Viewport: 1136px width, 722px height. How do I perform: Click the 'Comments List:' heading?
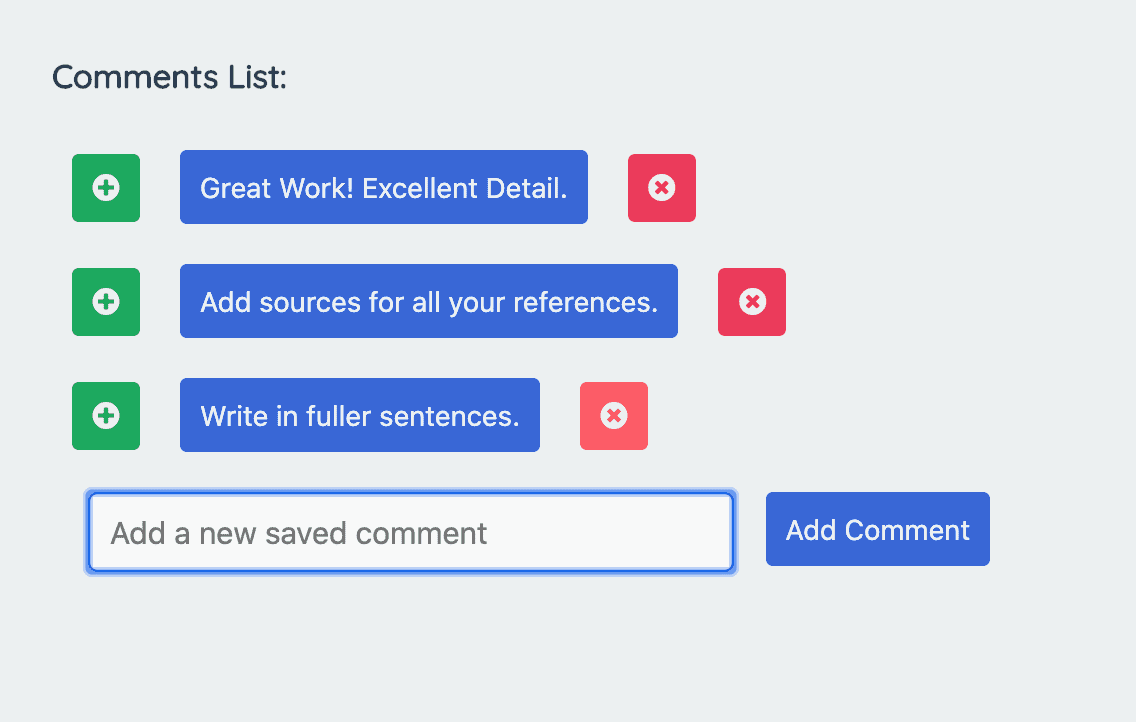tap(169, 77)
